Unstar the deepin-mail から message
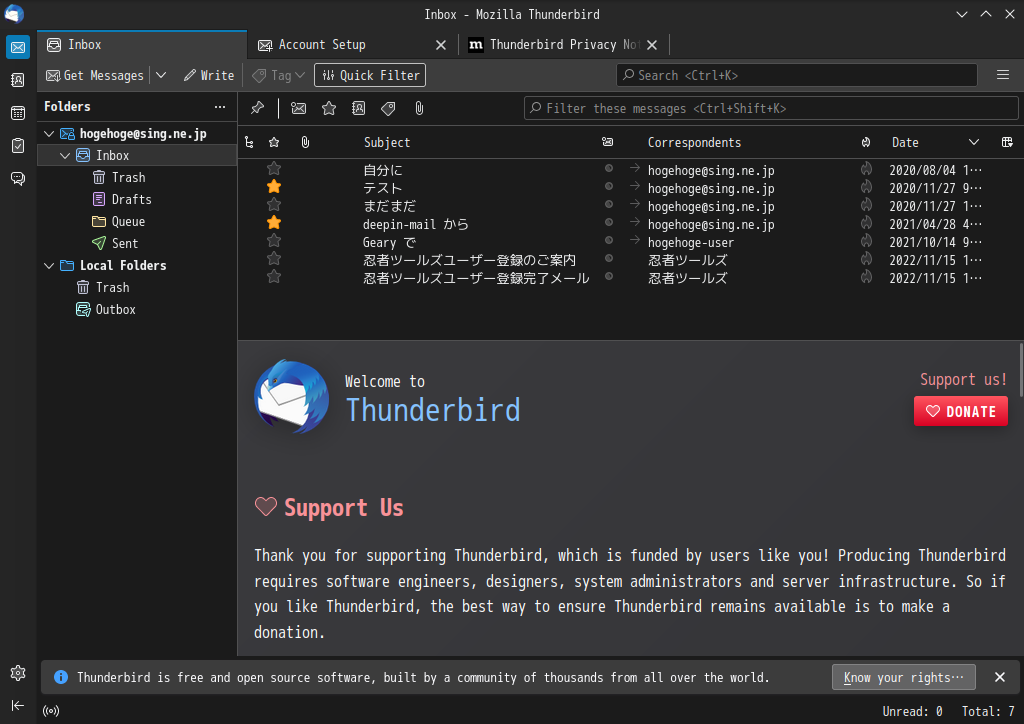 tap(274, 223)
